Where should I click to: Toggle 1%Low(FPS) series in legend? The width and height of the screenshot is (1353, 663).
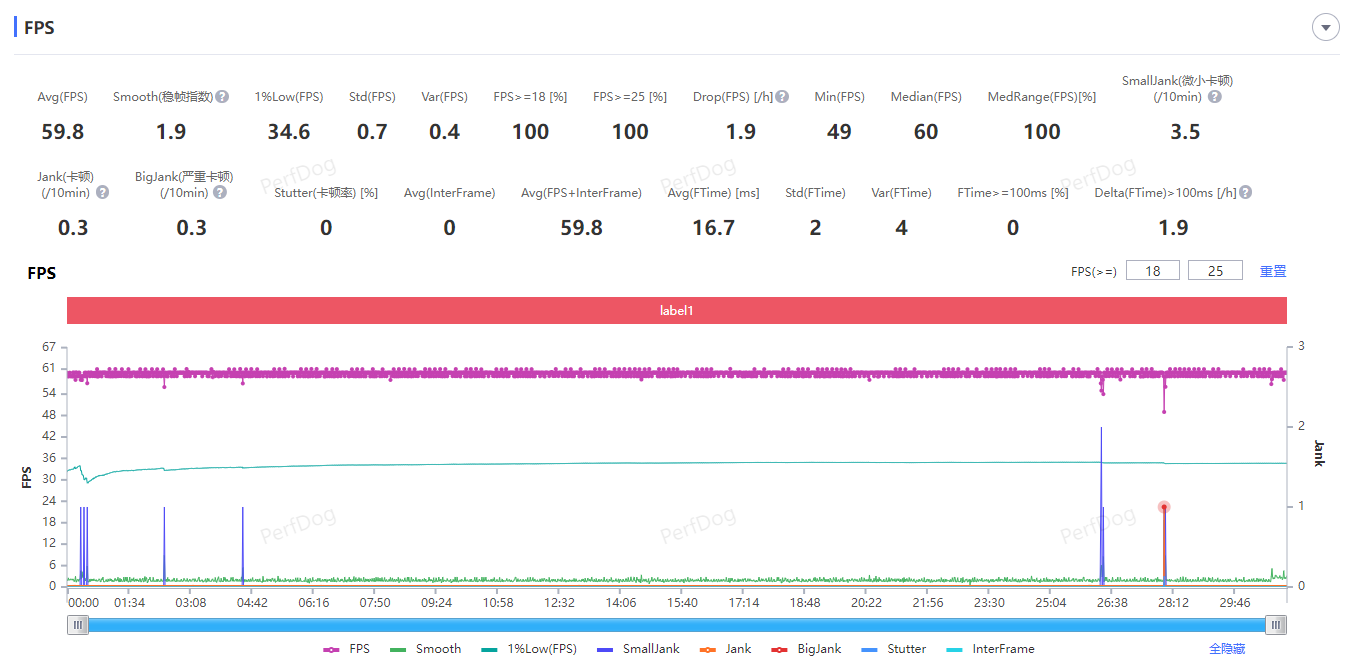point(529,649)
